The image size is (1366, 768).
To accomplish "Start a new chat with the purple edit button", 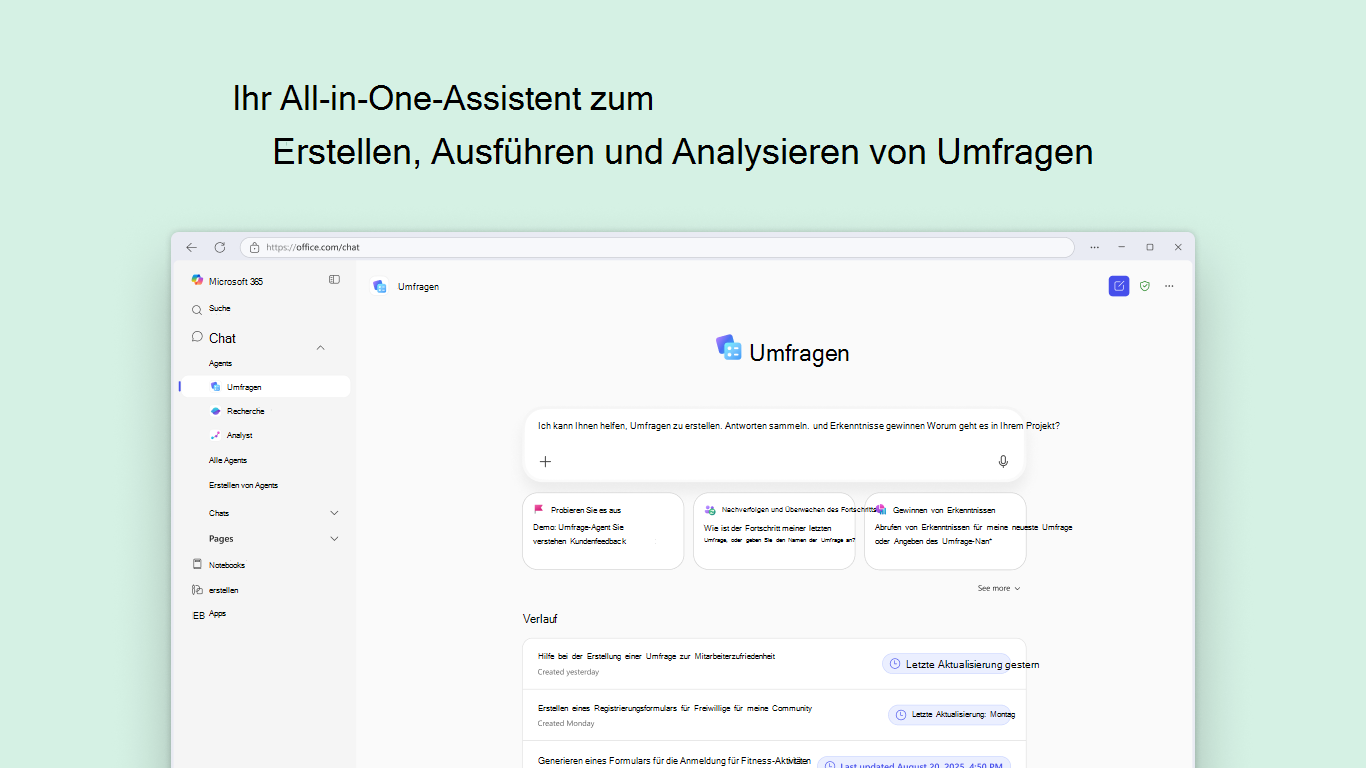I will 1119,286.
